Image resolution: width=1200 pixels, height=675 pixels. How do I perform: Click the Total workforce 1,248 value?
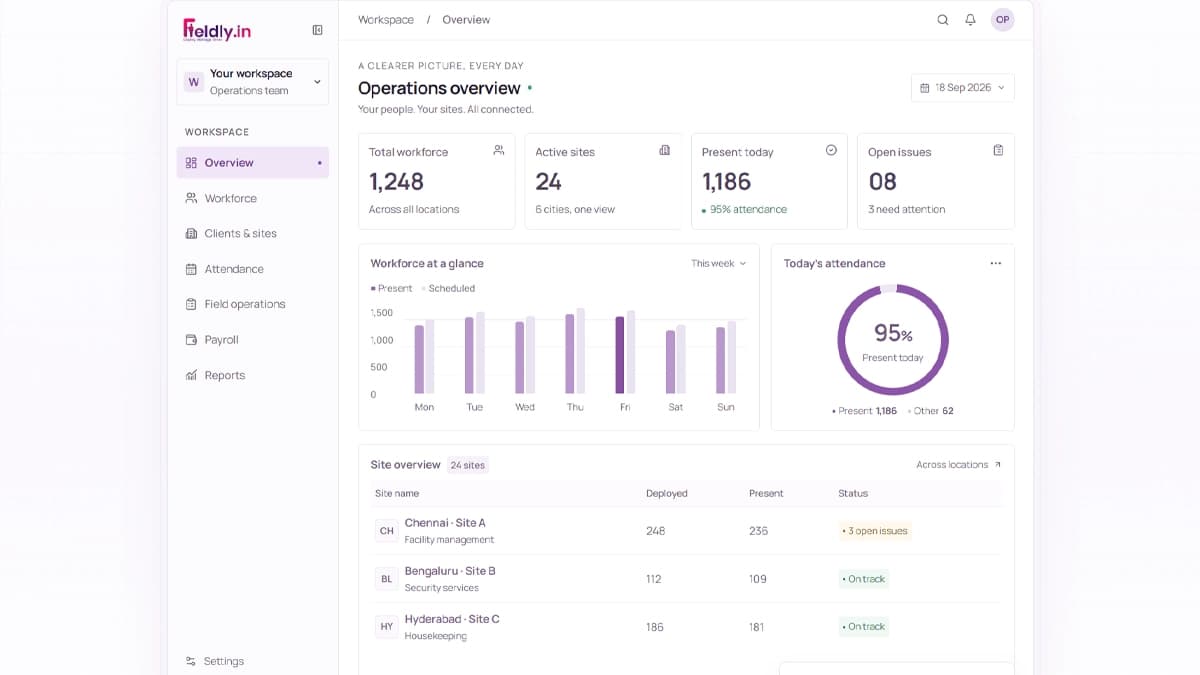coord(396,182)
